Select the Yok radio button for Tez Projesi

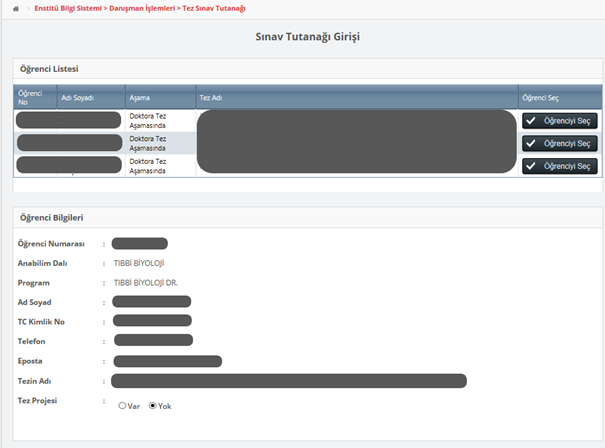click(x=153, y=406)
